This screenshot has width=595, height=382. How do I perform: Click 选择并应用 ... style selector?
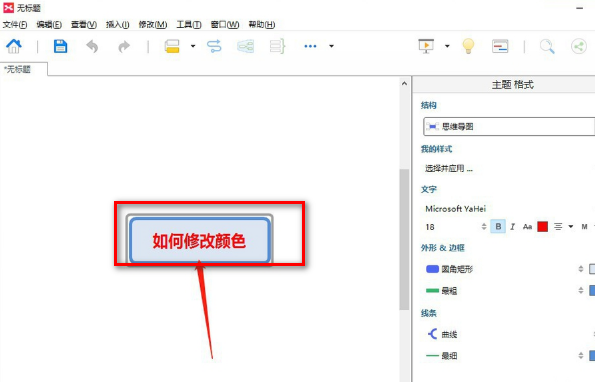point(449,168)
